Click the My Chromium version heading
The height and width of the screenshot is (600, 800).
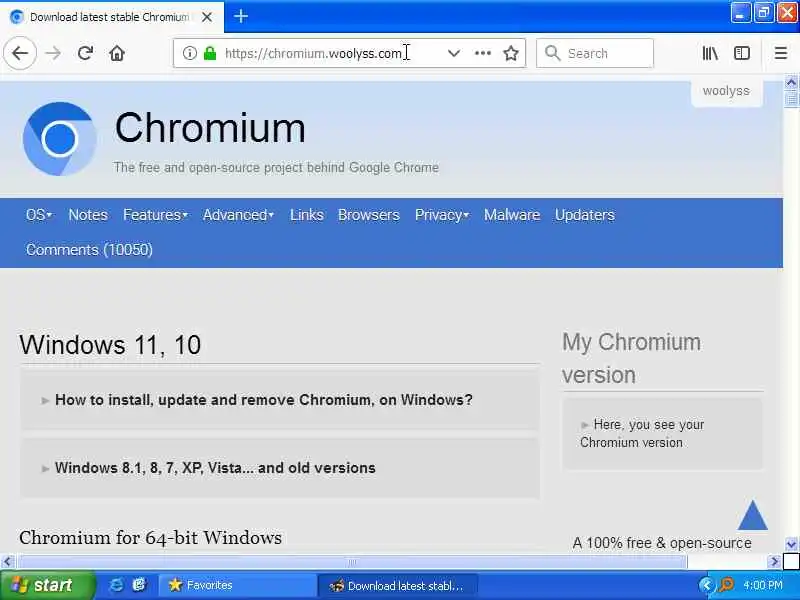pyautogui.click(x=632, y=358)
